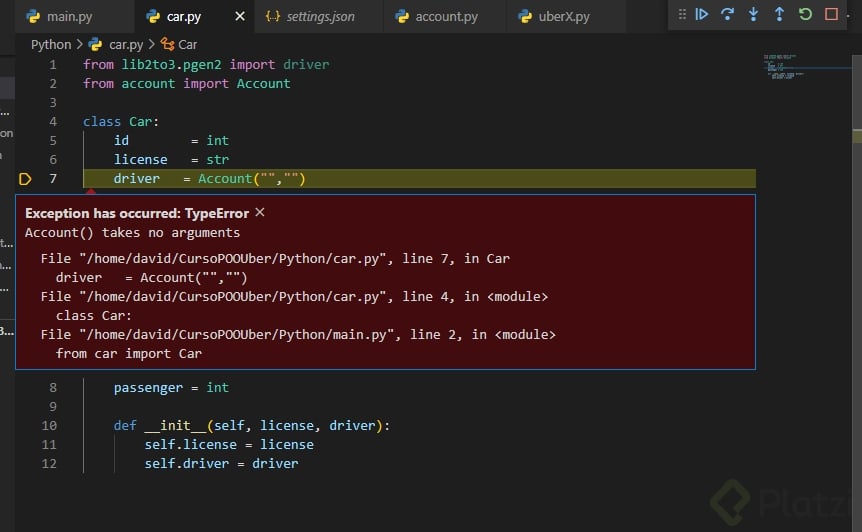Expand the car.py breadcrumb item
Image resolution: width=862 pixels, height=532 pixels.
(x=125, y=44)
